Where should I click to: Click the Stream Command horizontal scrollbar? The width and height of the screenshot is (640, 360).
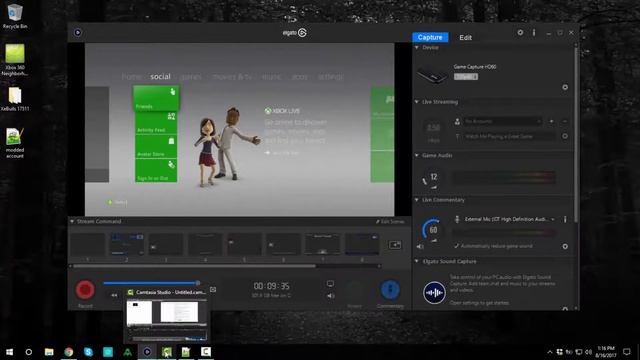click(194, 266)
